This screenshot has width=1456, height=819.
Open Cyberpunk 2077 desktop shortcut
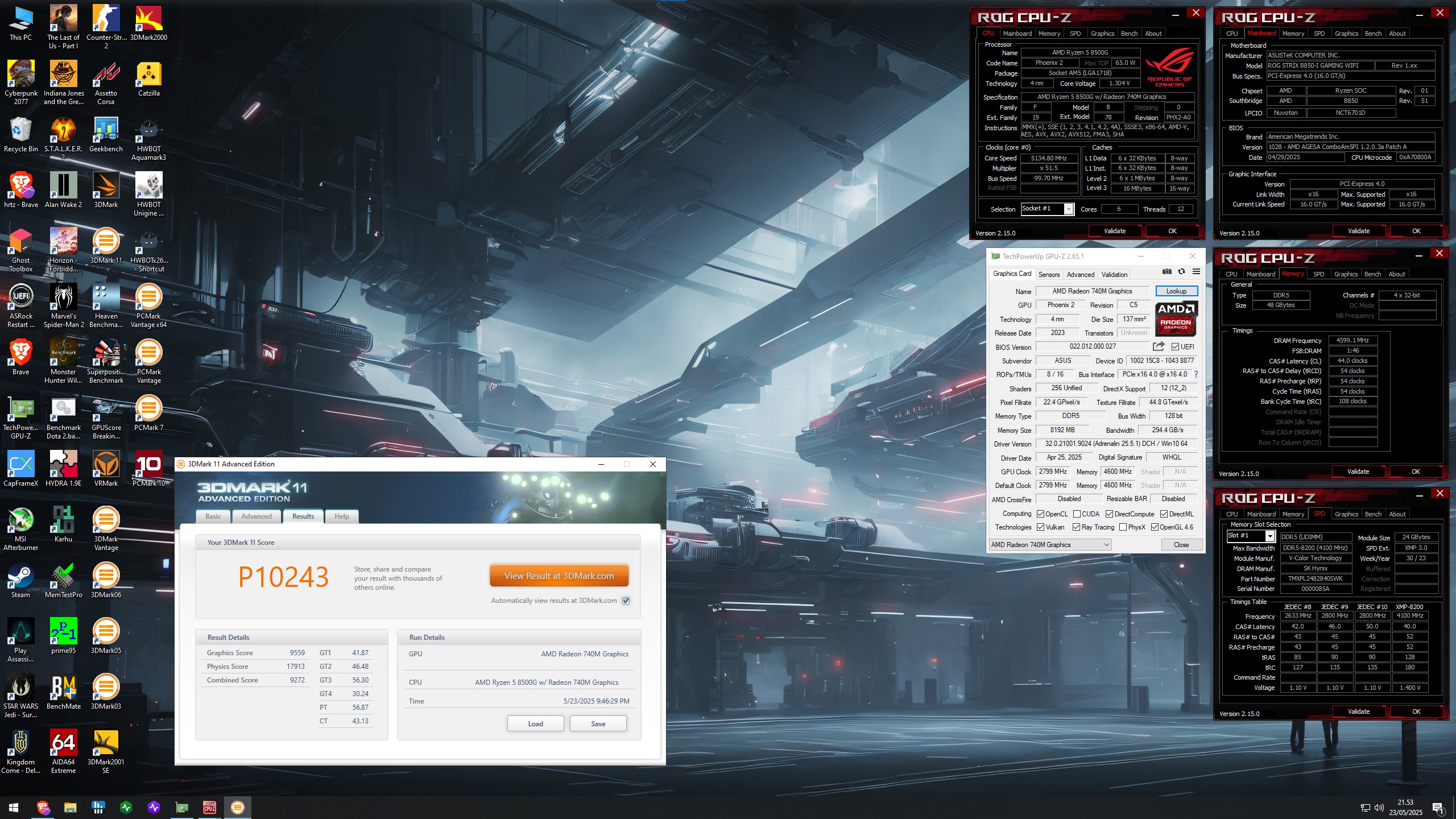click(x=21, y=82)
